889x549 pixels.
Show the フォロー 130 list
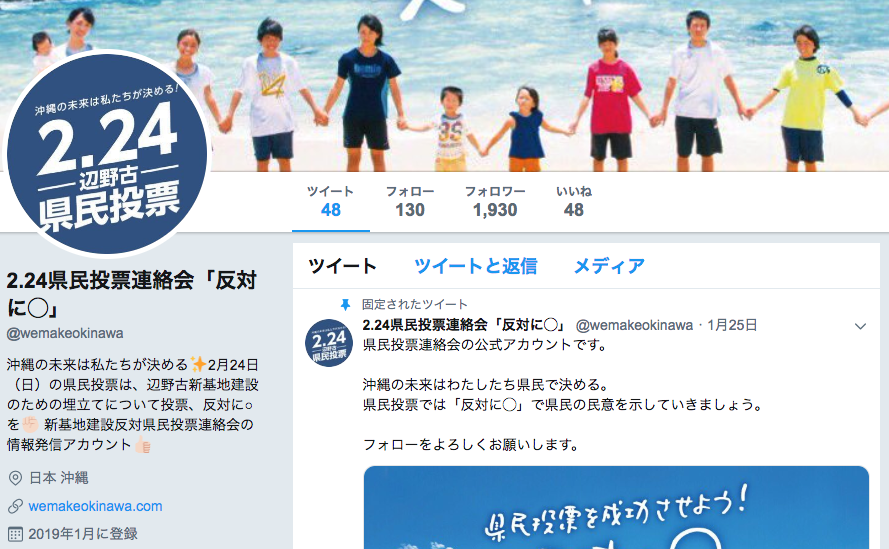click(409, 201)
